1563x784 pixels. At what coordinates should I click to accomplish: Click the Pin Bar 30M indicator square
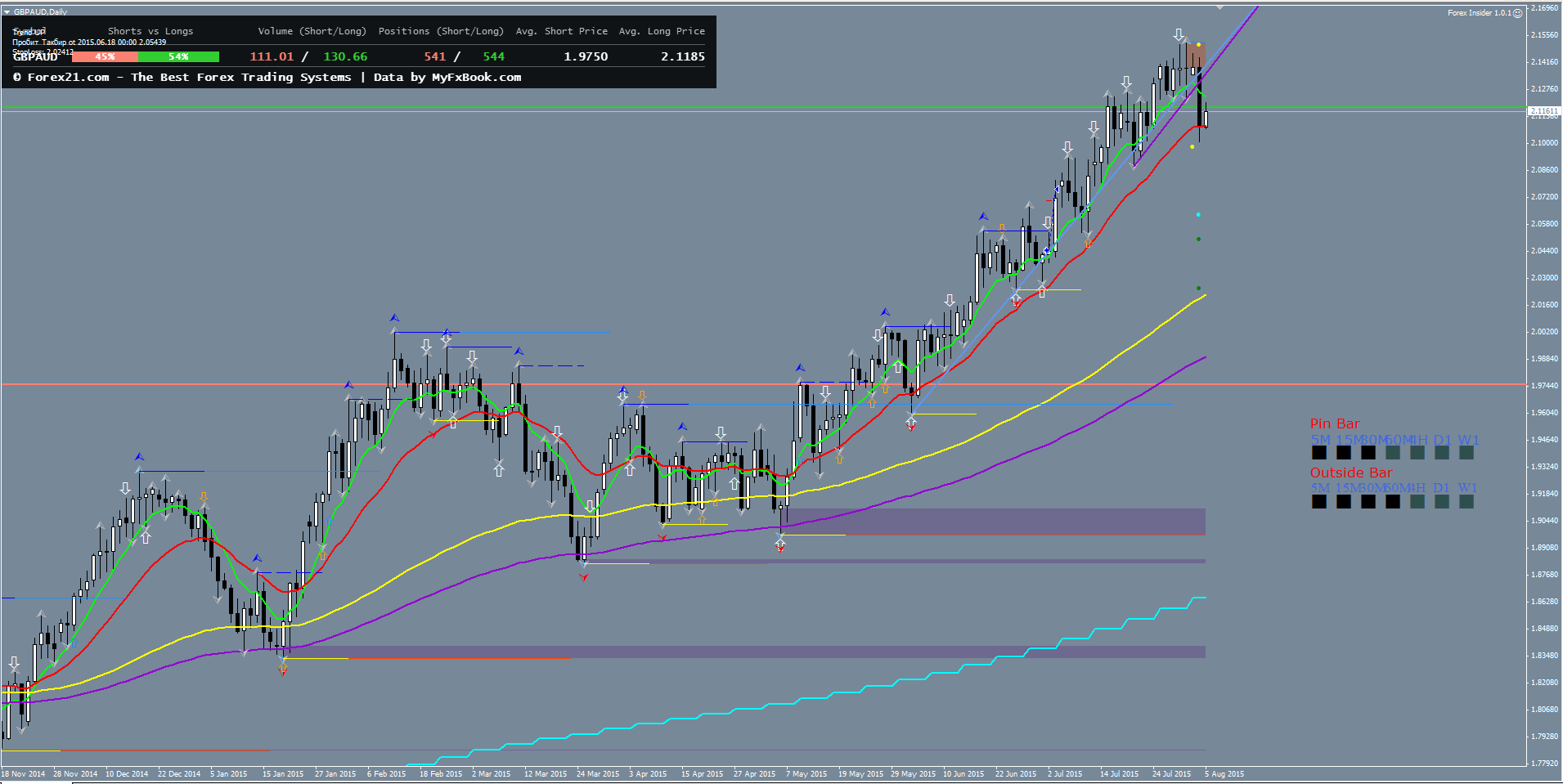1368,453
